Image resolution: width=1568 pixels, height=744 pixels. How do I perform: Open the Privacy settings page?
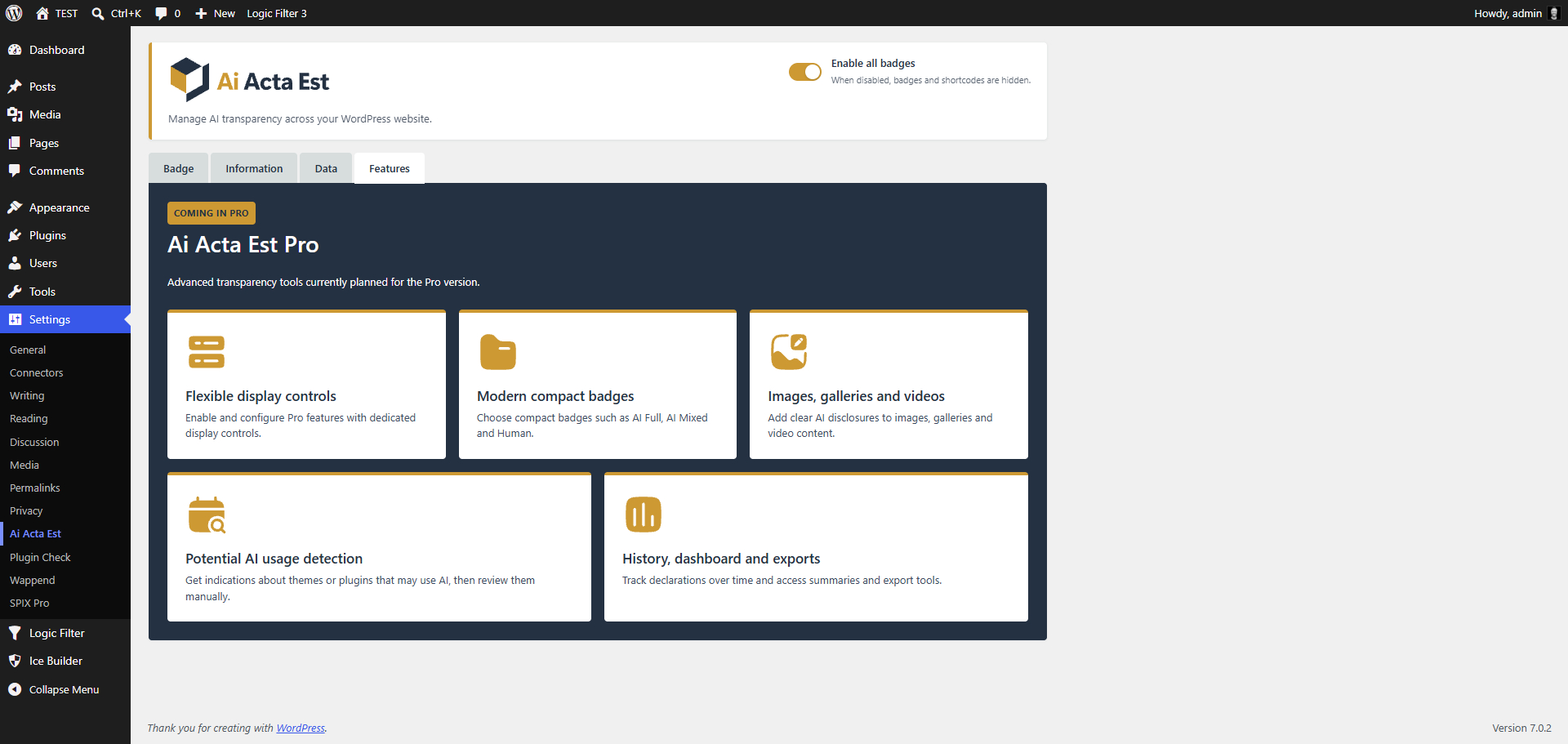[x=26, y=510]
